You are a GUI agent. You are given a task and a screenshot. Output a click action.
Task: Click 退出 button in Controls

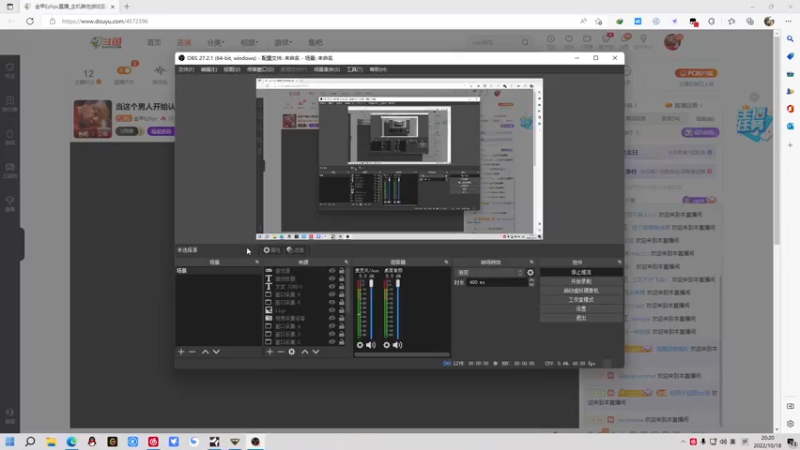[581, 318]
